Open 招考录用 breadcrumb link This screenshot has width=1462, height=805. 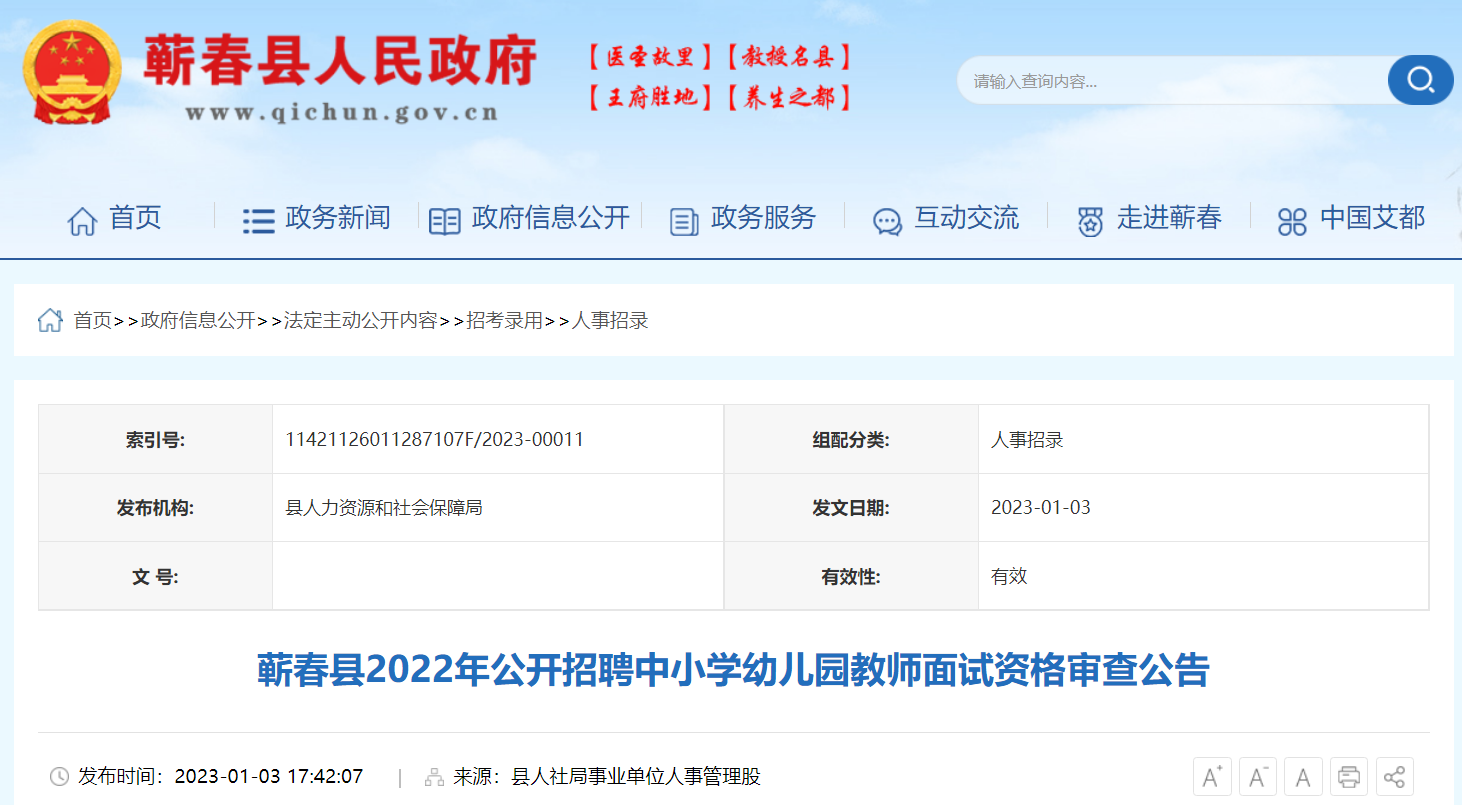click(505, 321)
